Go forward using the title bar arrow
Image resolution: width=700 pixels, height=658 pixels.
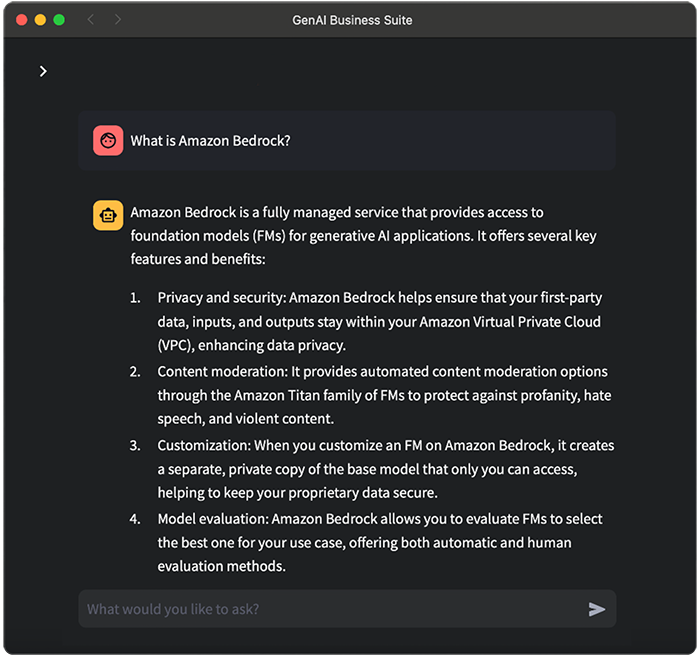click(x=118, y=20)
